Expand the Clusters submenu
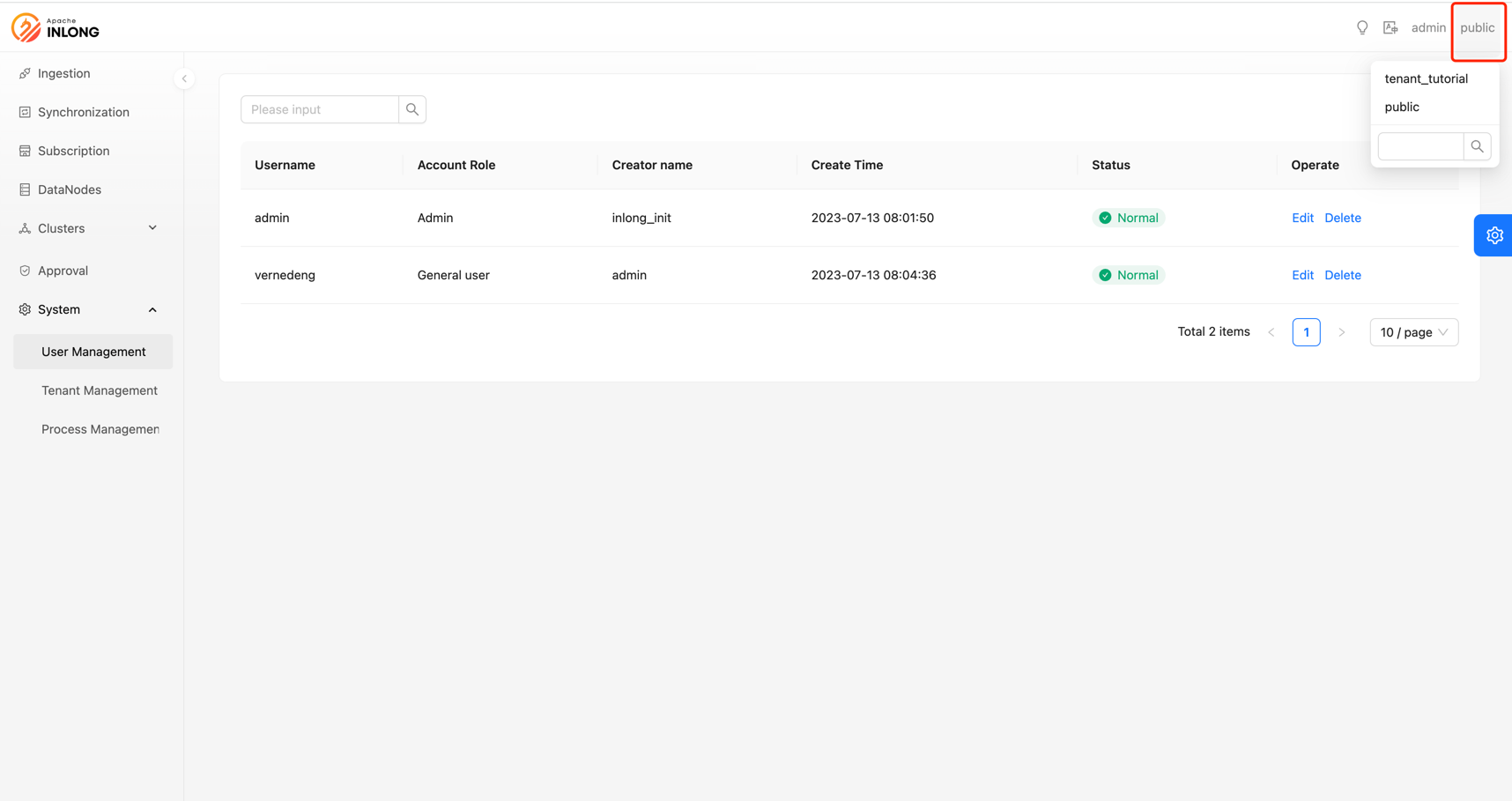The height and width of the screenshot is (801, 1512). 88,228
